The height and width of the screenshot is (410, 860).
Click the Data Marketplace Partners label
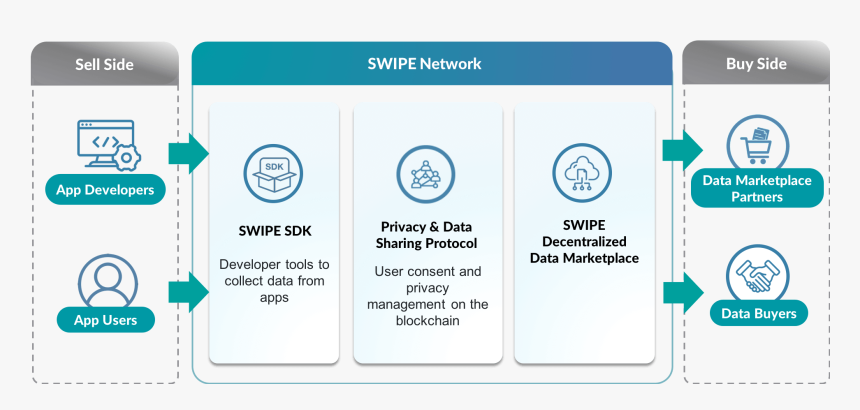click(757, 188)
